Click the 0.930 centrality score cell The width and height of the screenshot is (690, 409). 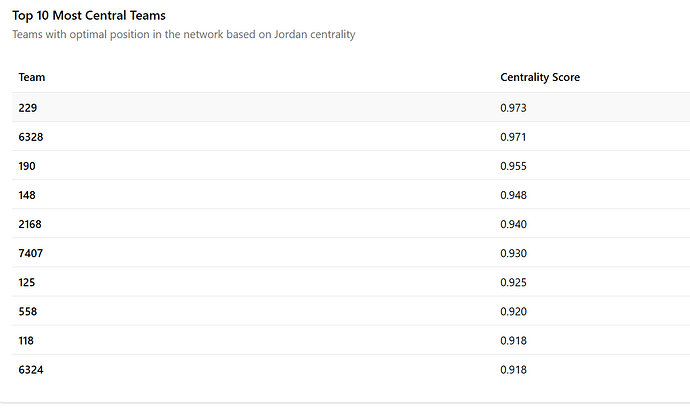coord(513,253)
